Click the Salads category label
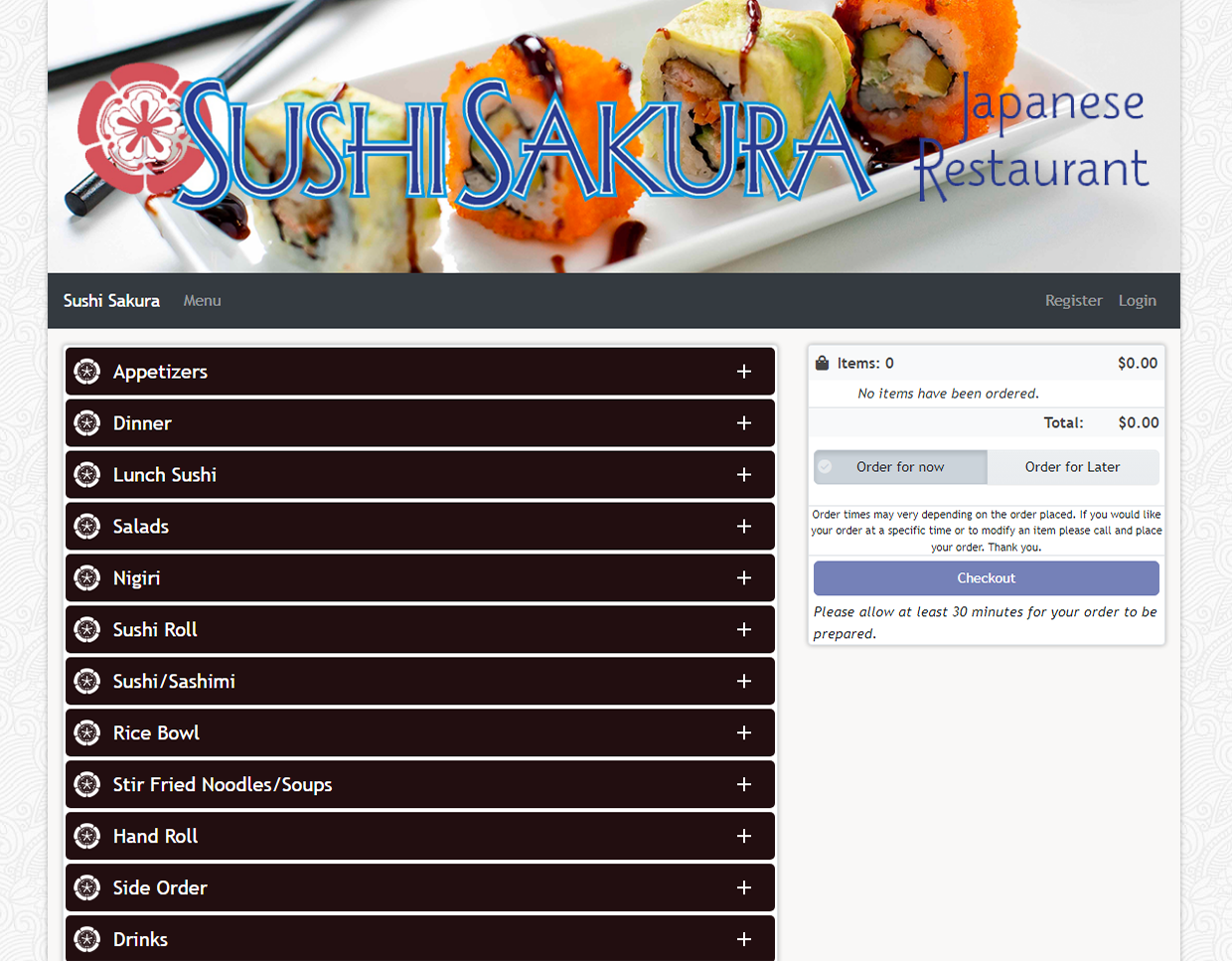Screen dimensions: 1232x961 [141, 527]
